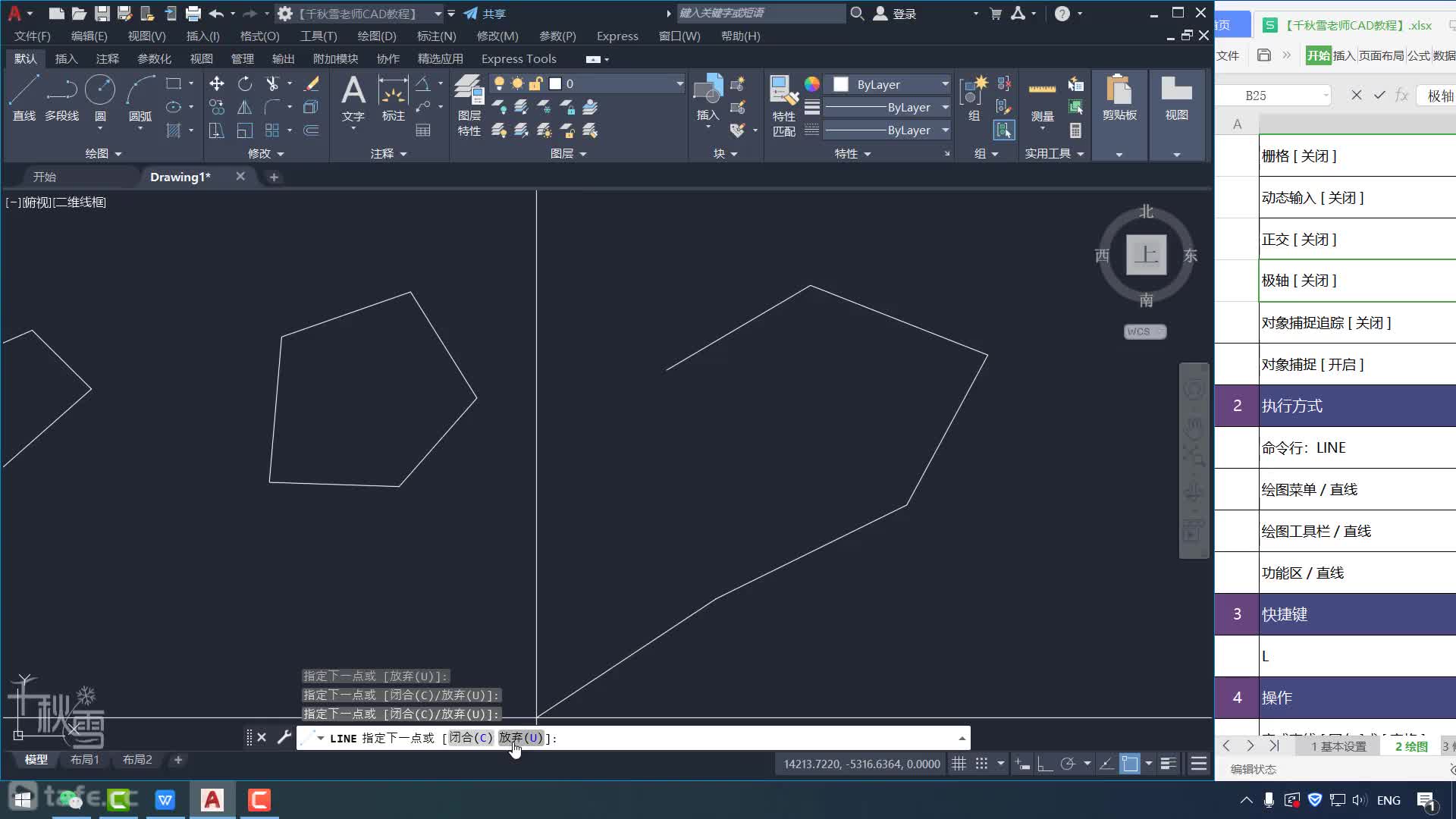Toggle snap mode in status bar
Image resolution: width=1456 pixels, height=819 pixels.
pyautogui.click(x=981, y=764)
